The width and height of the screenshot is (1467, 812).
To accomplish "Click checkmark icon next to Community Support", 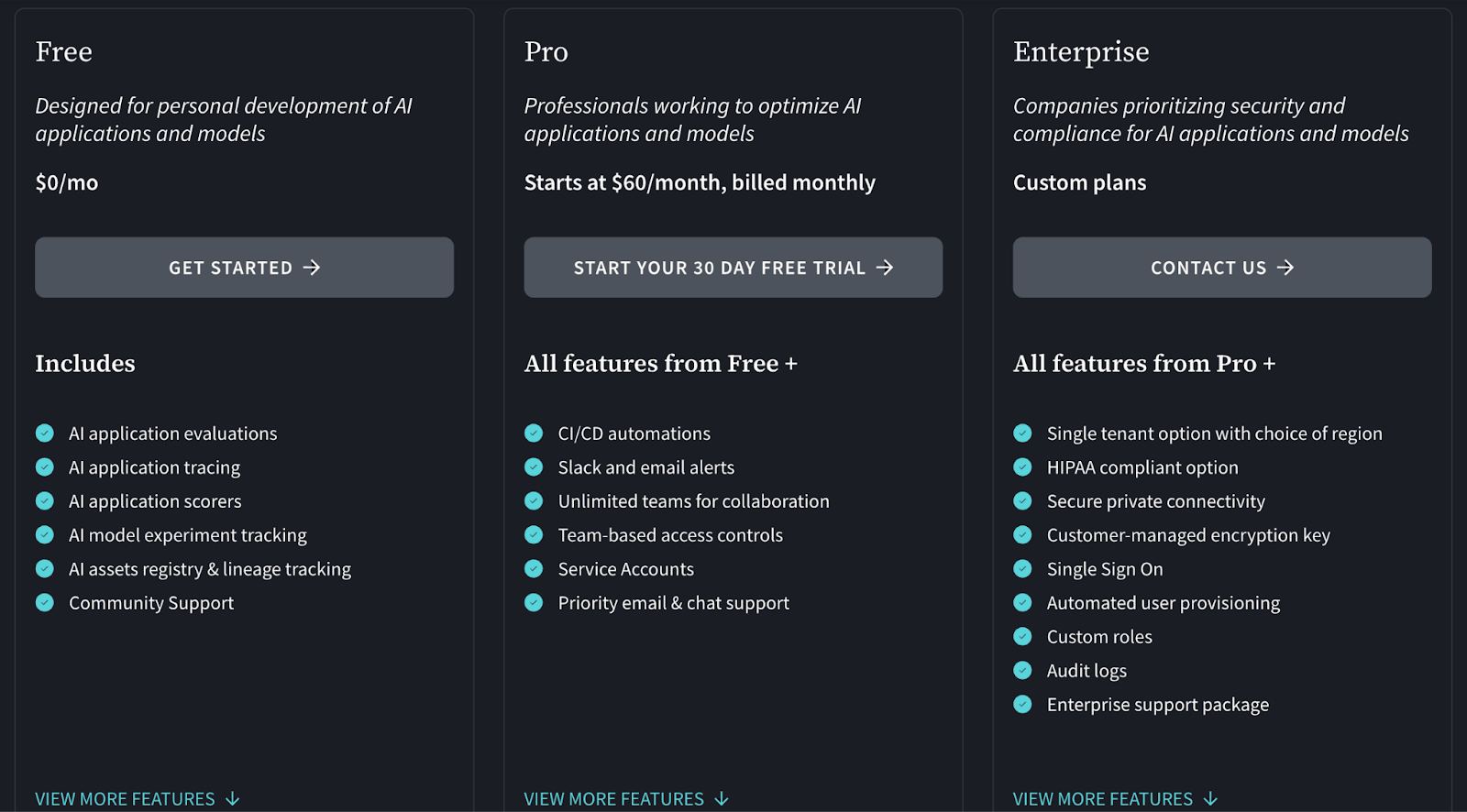I will click(x=45, y=602).
